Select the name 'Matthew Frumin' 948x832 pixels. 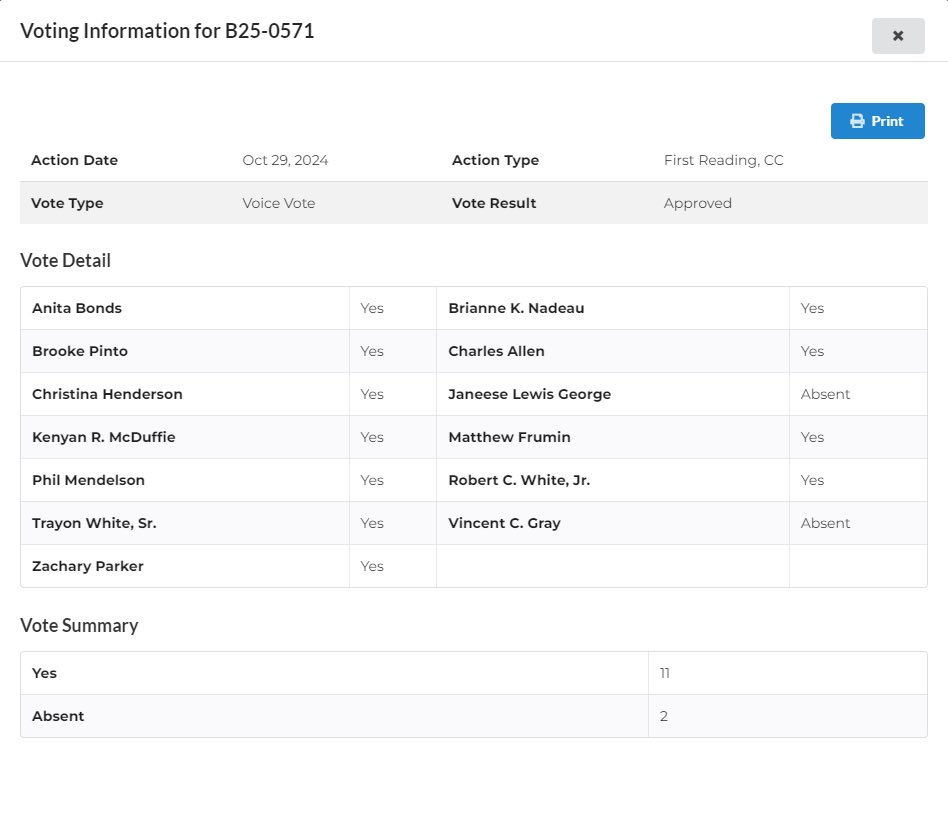point(509,437)
